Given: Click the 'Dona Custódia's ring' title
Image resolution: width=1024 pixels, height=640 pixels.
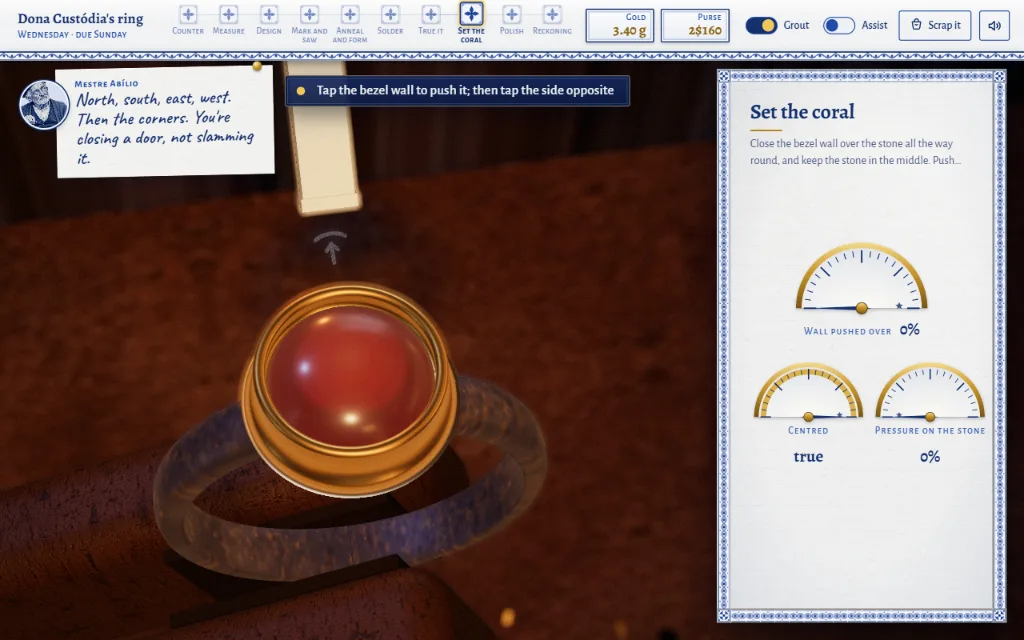Looking at the screenshot, I should 80,18.
